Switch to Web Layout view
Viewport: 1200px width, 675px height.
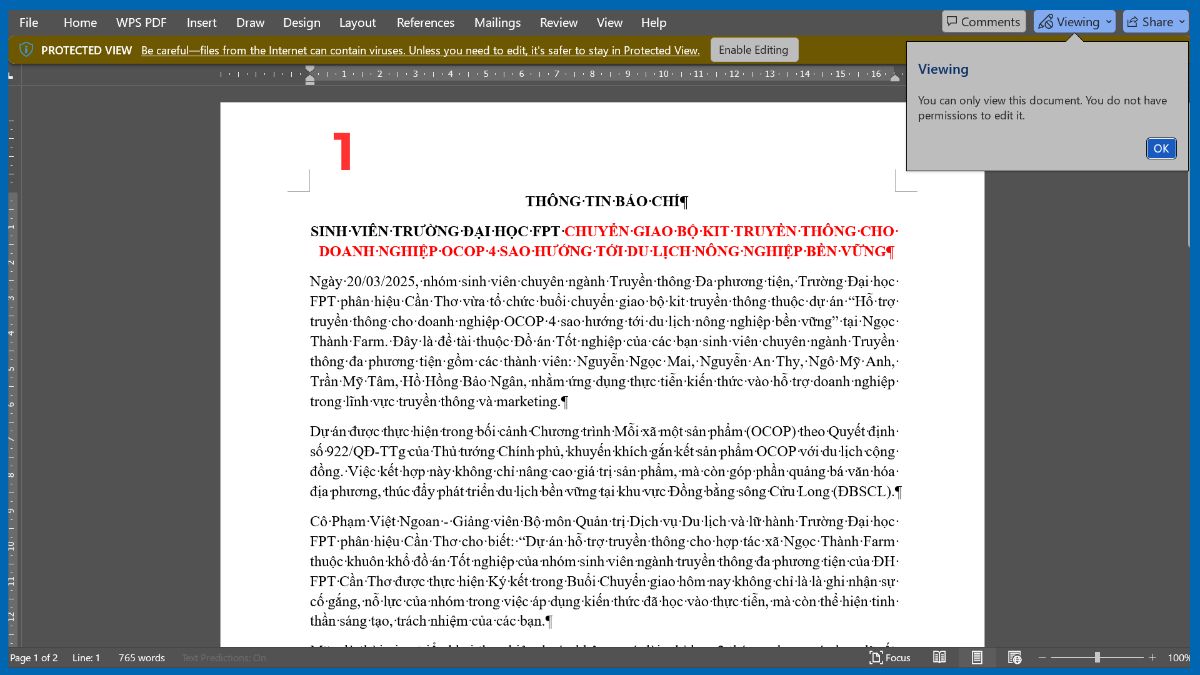pyautogui.click(x=1013, y=657)
